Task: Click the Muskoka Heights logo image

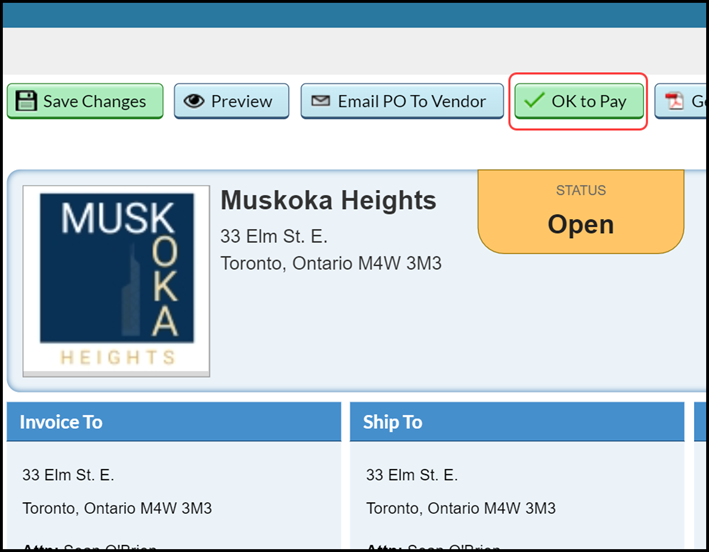Action: pyautogui.click(x=117, y=281)
